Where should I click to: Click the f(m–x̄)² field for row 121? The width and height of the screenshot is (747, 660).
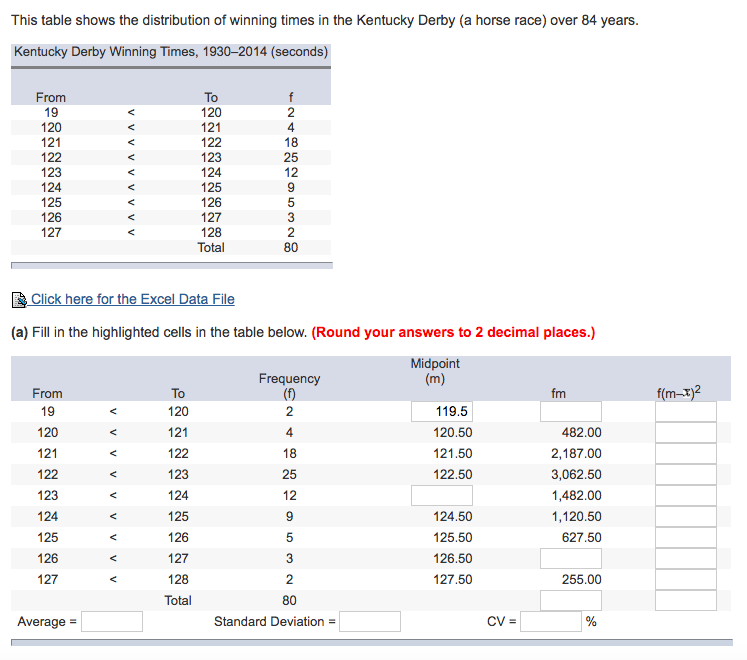686,454
